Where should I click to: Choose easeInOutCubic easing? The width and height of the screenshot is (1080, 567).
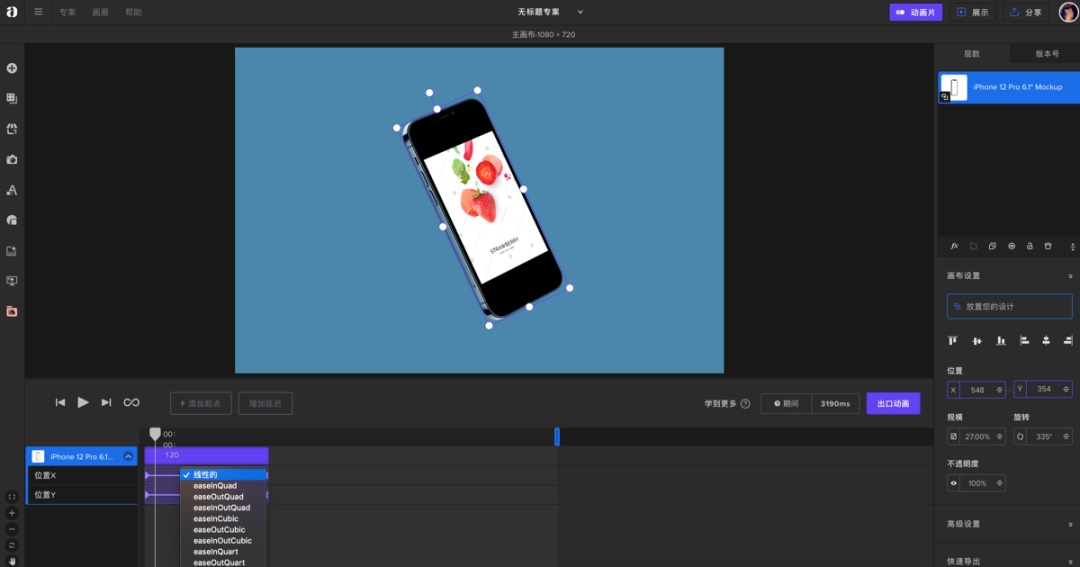223,541
